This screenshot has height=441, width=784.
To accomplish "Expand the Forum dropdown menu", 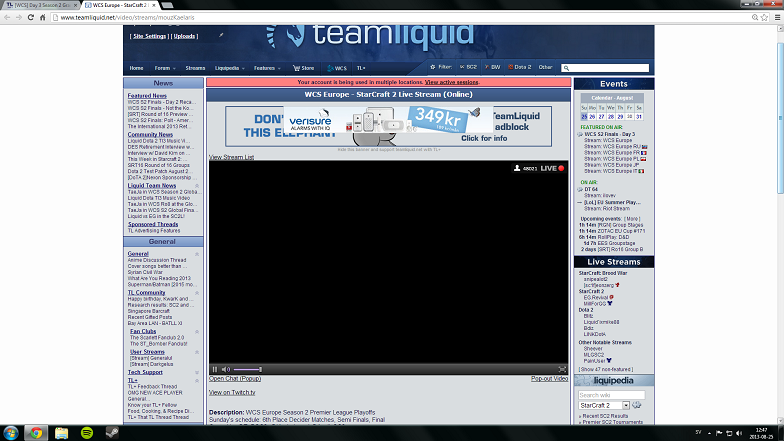I will coord(164,68).
